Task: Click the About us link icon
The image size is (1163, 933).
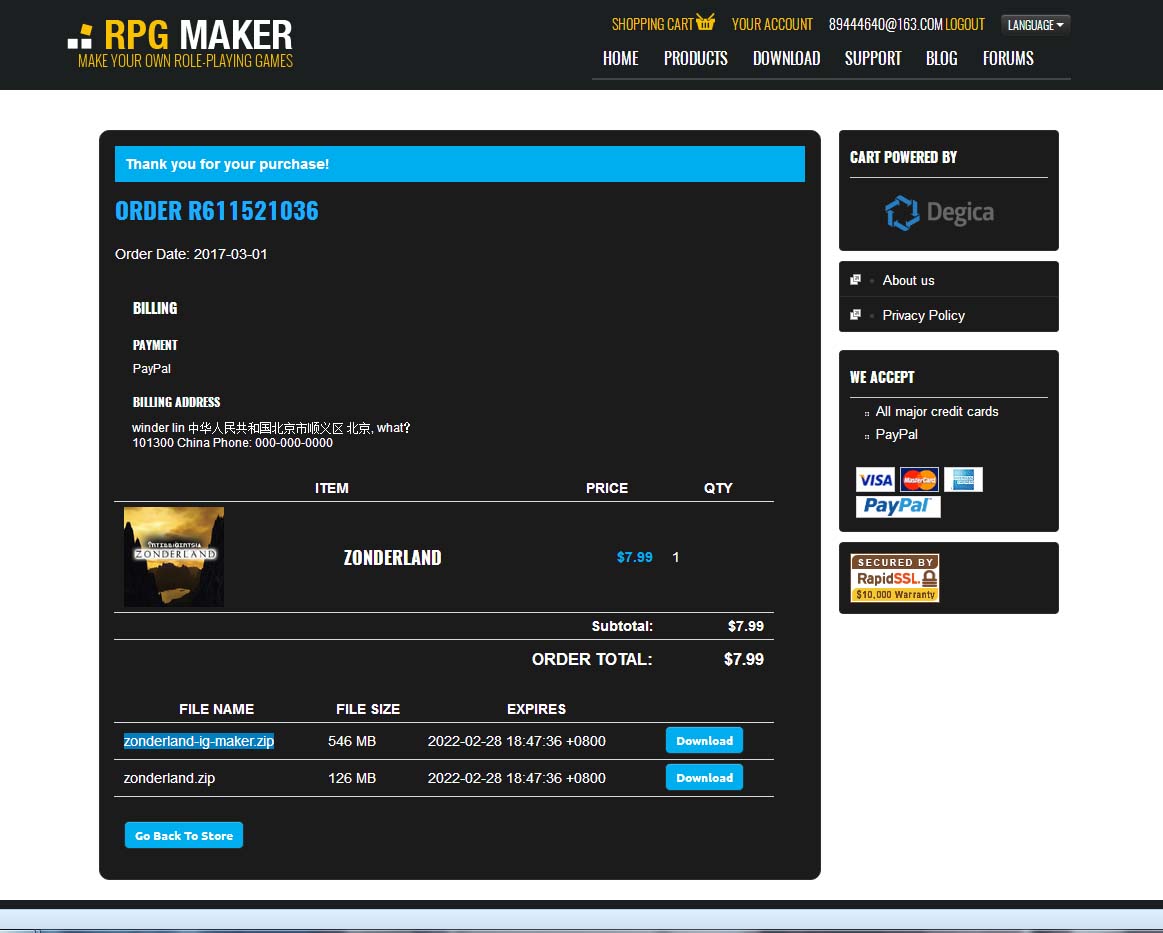Action: [855, 280]
